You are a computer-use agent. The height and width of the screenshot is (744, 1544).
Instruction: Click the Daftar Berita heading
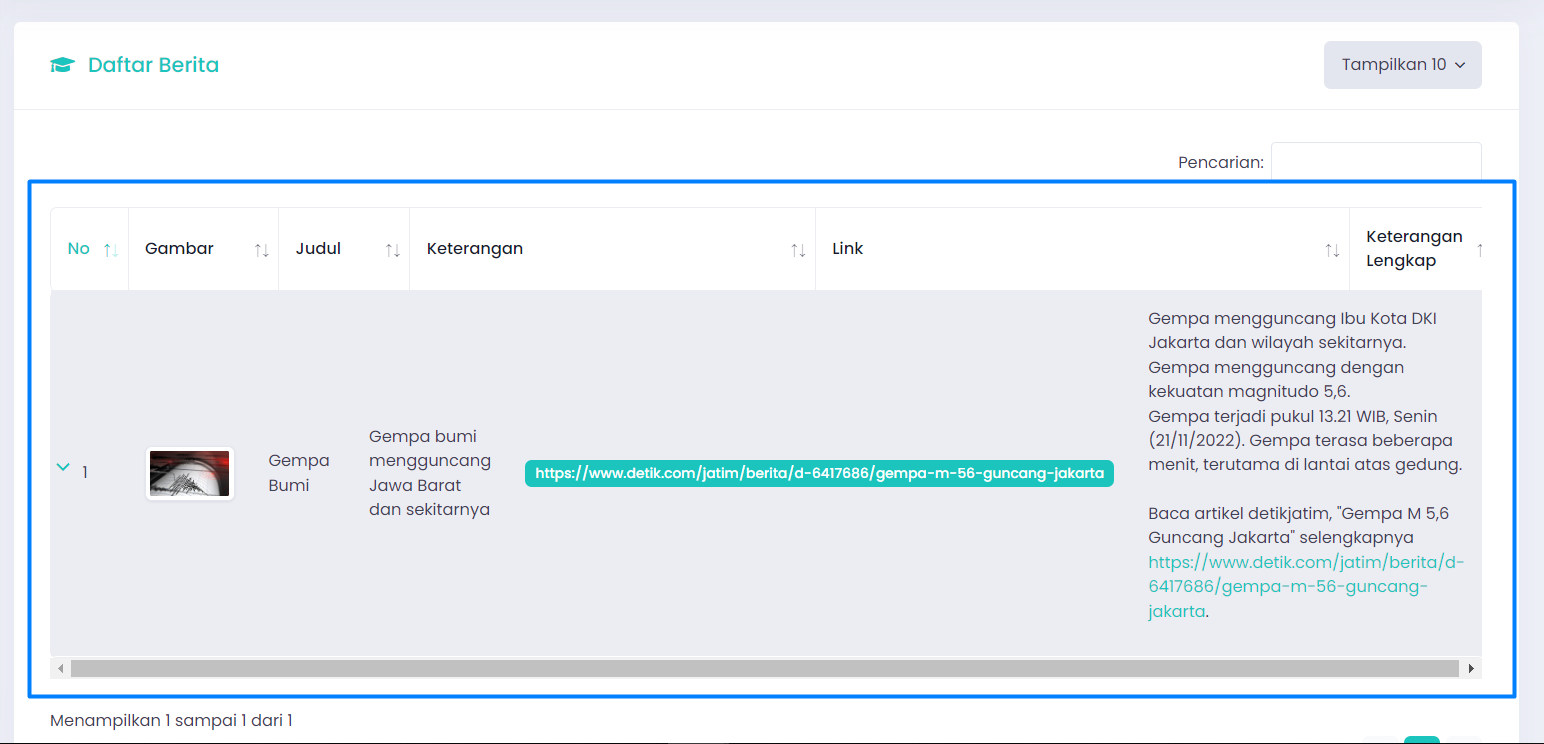pos(153,65)
